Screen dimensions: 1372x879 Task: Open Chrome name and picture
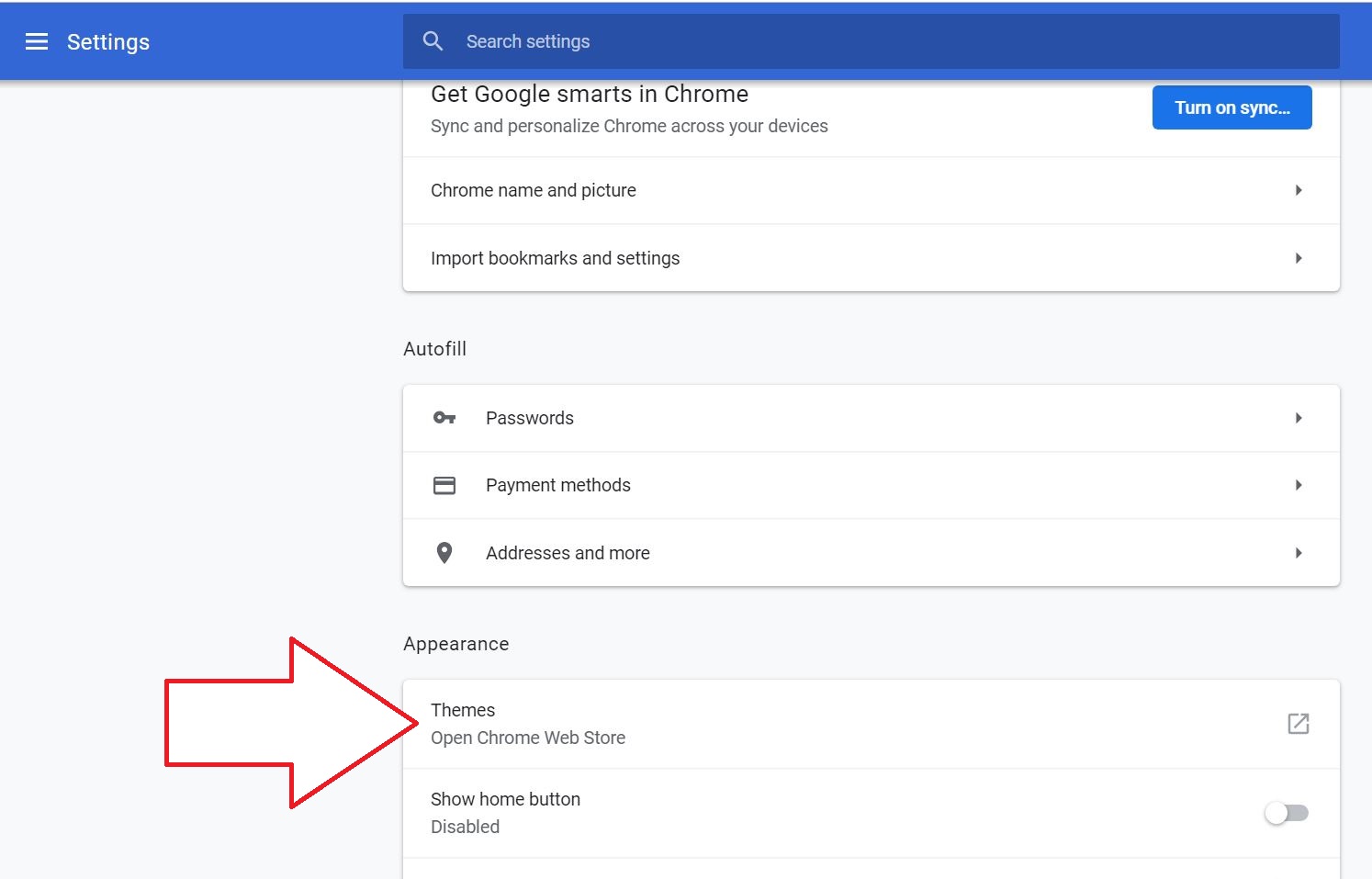871,190
